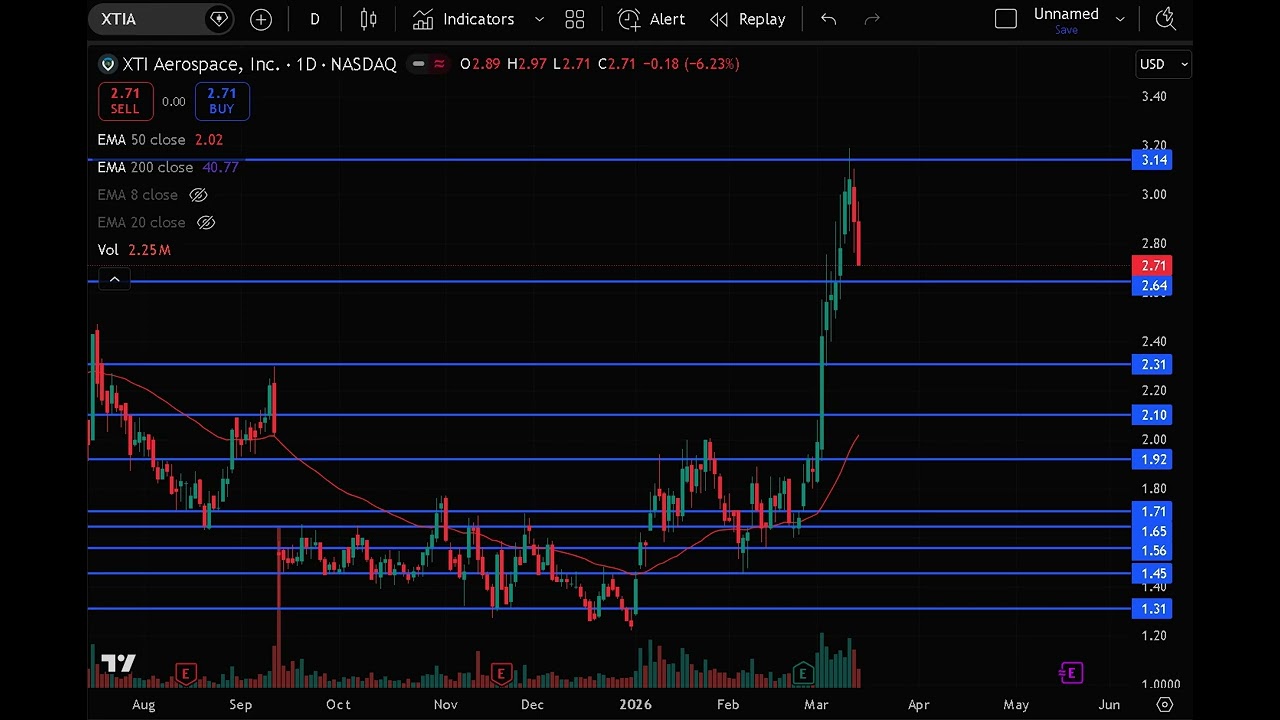Image resolution: width=1280 pixels, height=720 pixels.
Task: Open the earnings E marker near August
Action: click(x=185, y=674)
